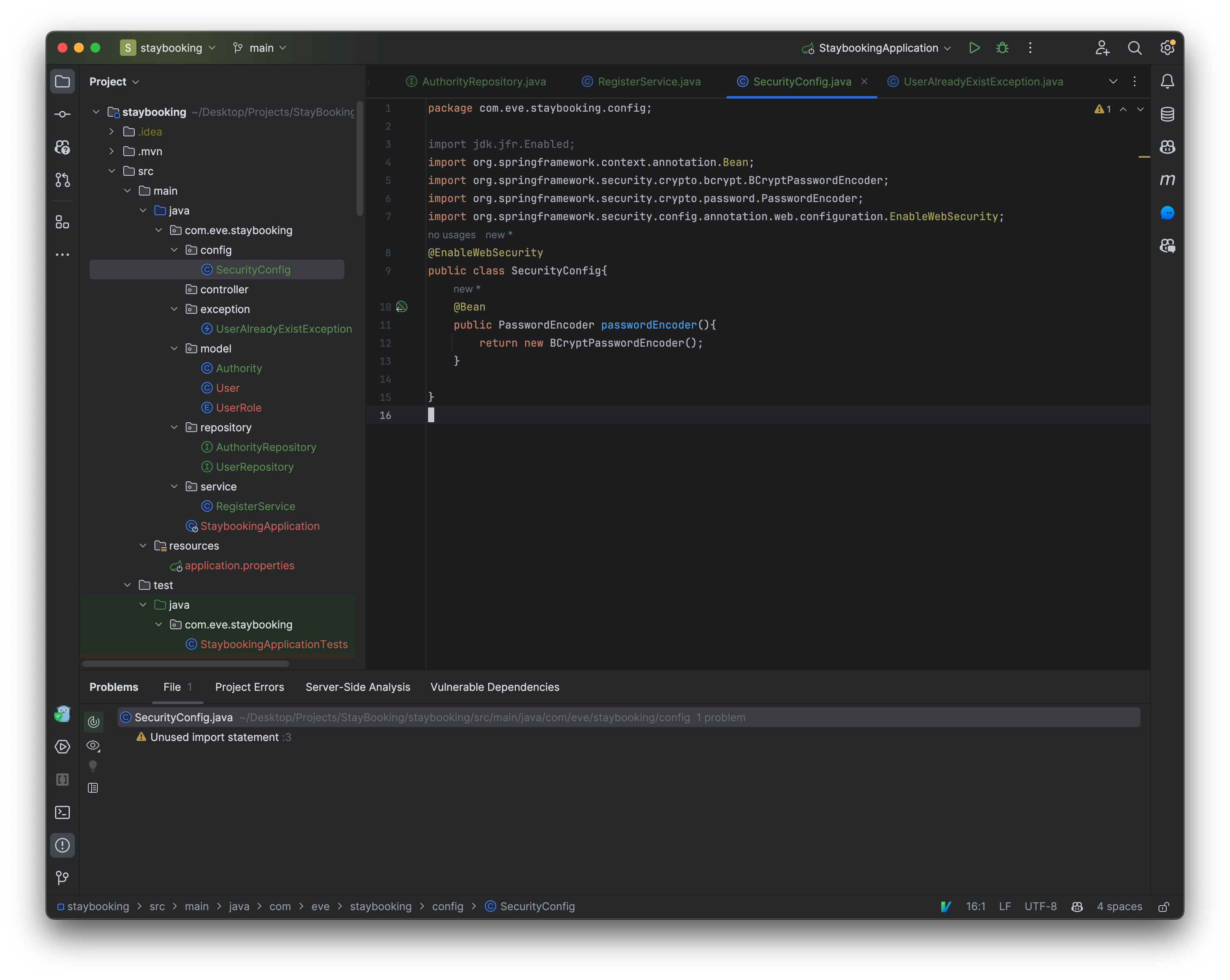Open the Commit tool window
Viewport: 1230px width, 980px height.
pyautogui.click(x=63, y=113)
